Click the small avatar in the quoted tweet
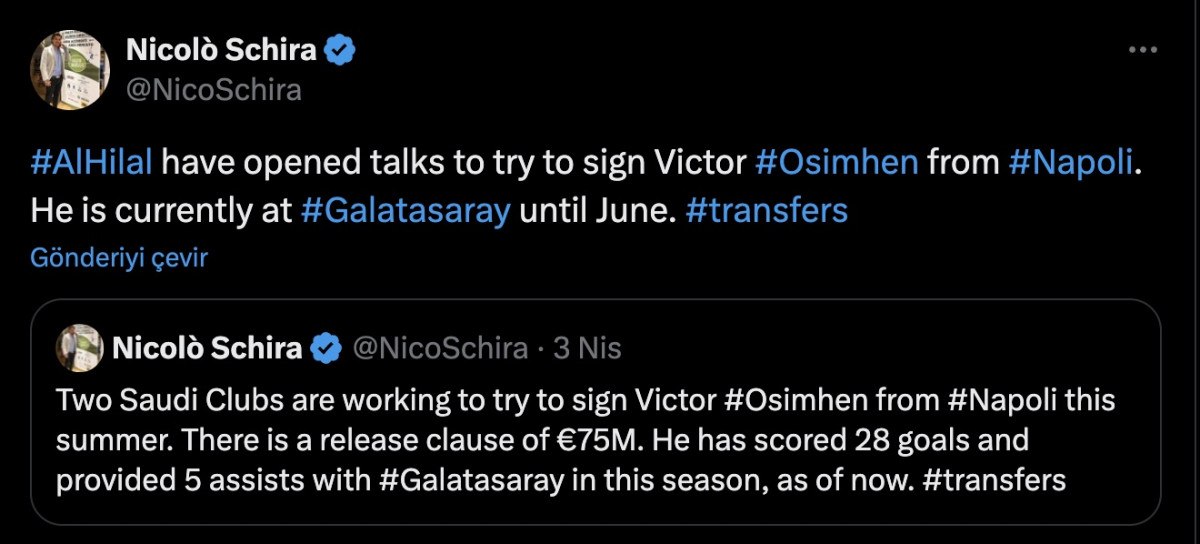 click(79, 348)
